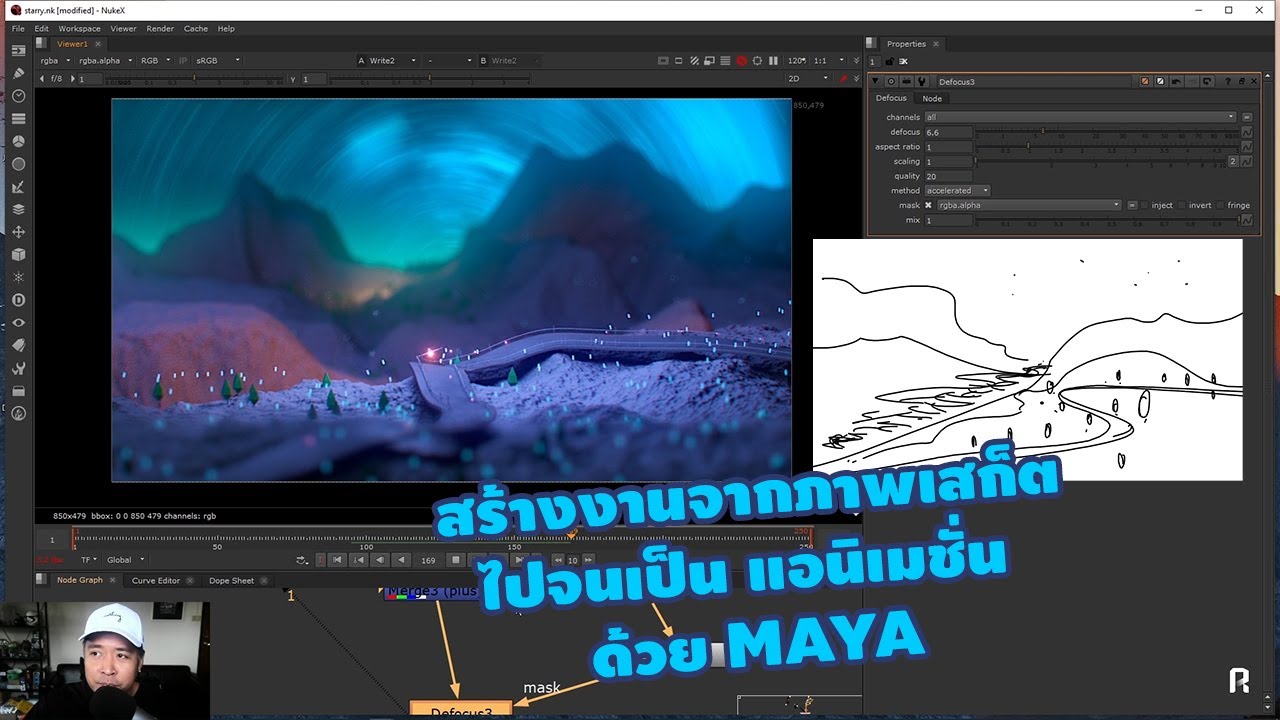The image size is (1280, 720).
Task: Go to first frame button
Action: [x=337, y=560]
